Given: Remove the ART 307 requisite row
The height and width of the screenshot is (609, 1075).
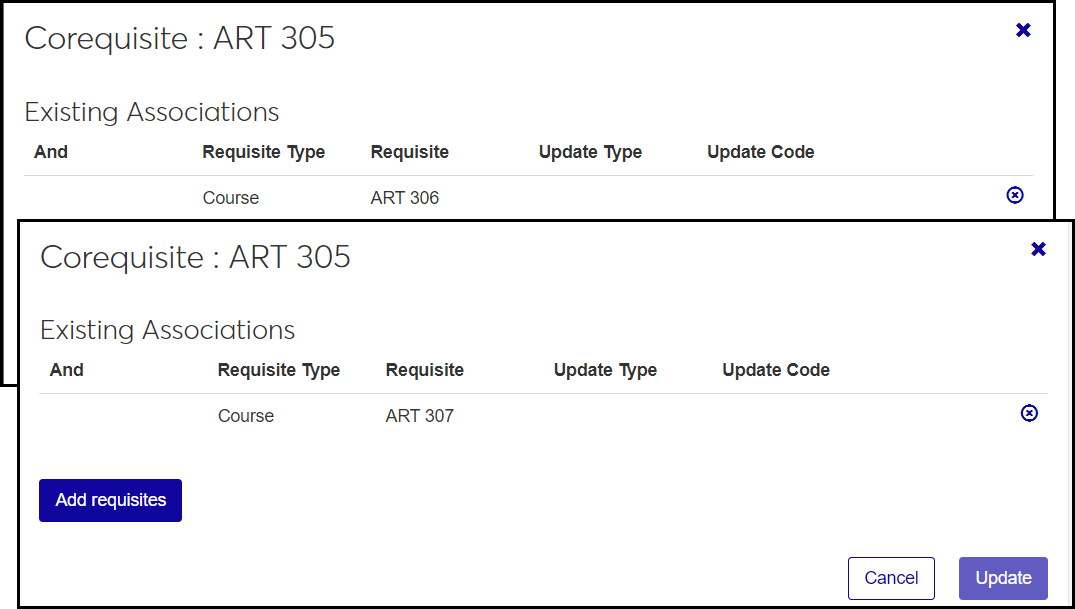Looking at the screenshot, I should tap(1029, 413).
